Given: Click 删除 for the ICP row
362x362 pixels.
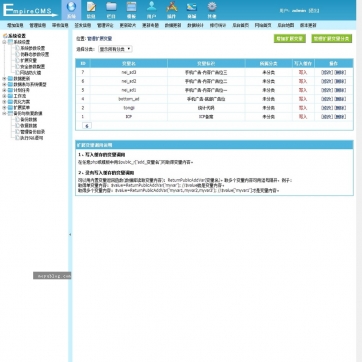Looking at the screenshot, I should (x=340, y=117).
